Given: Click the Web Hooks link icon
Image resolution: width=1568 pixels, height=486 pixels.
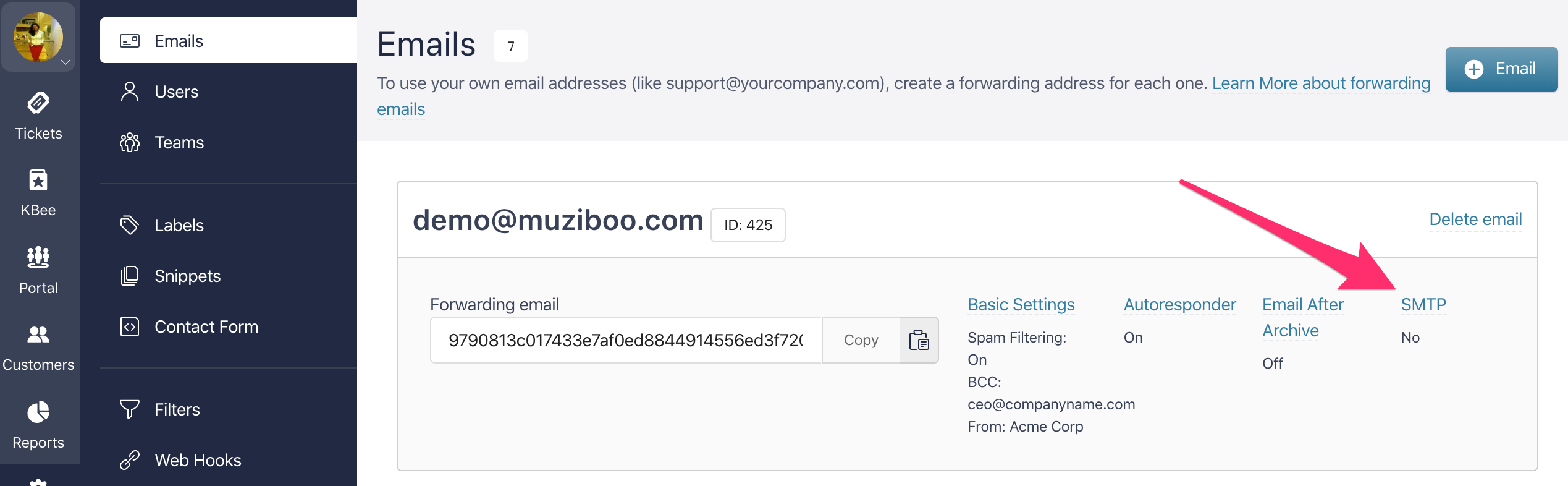Looking at the screenshot, I should [x=129, y=460].
